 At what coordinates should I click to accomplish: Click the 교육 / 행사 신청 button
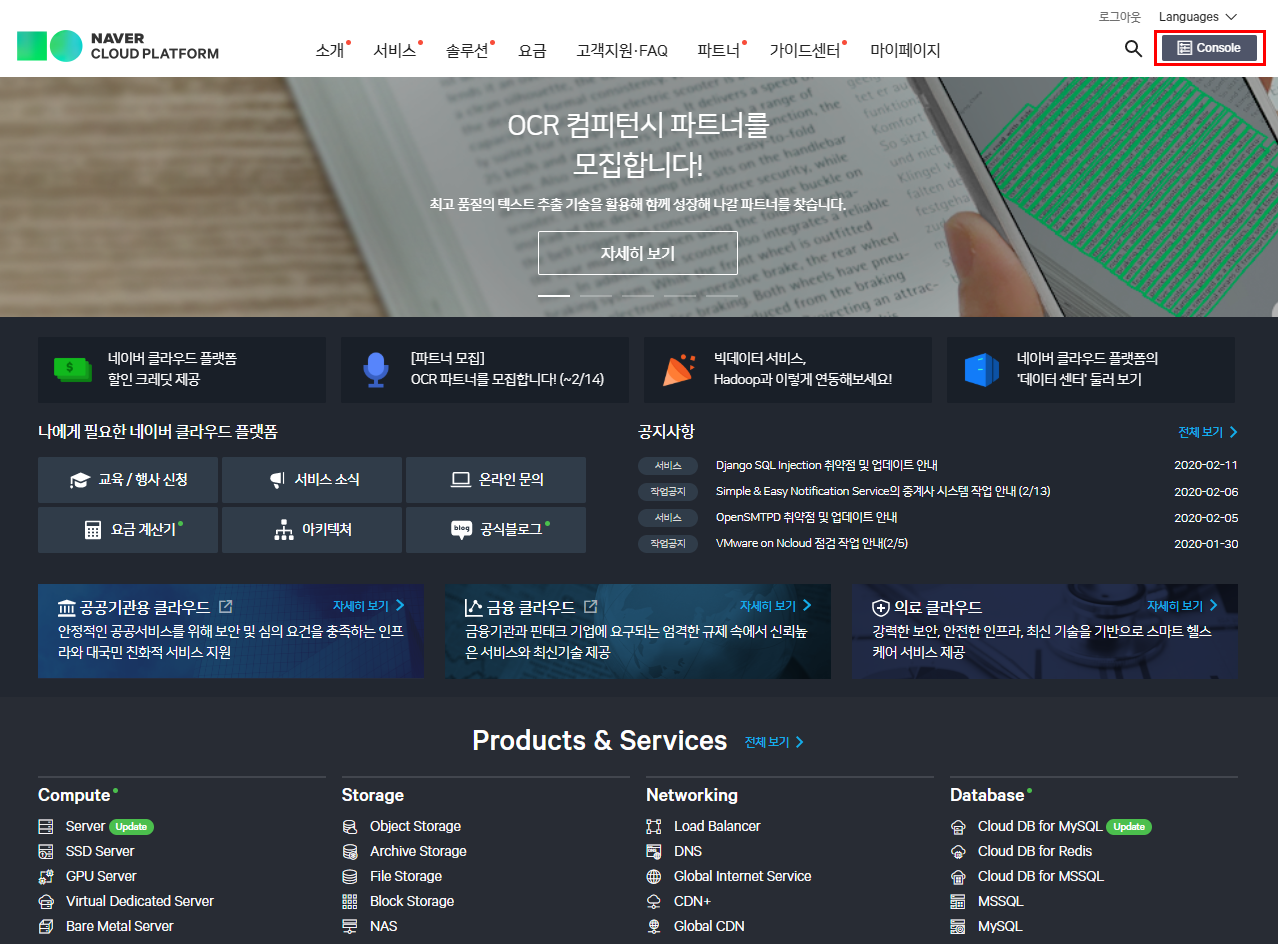tap(128, 480)
